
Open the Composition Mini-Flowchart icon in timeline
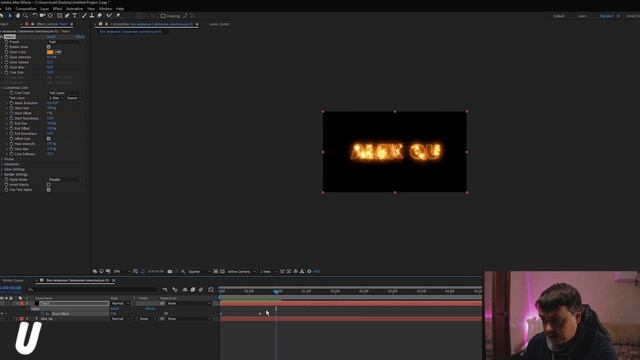pos(164,289)
